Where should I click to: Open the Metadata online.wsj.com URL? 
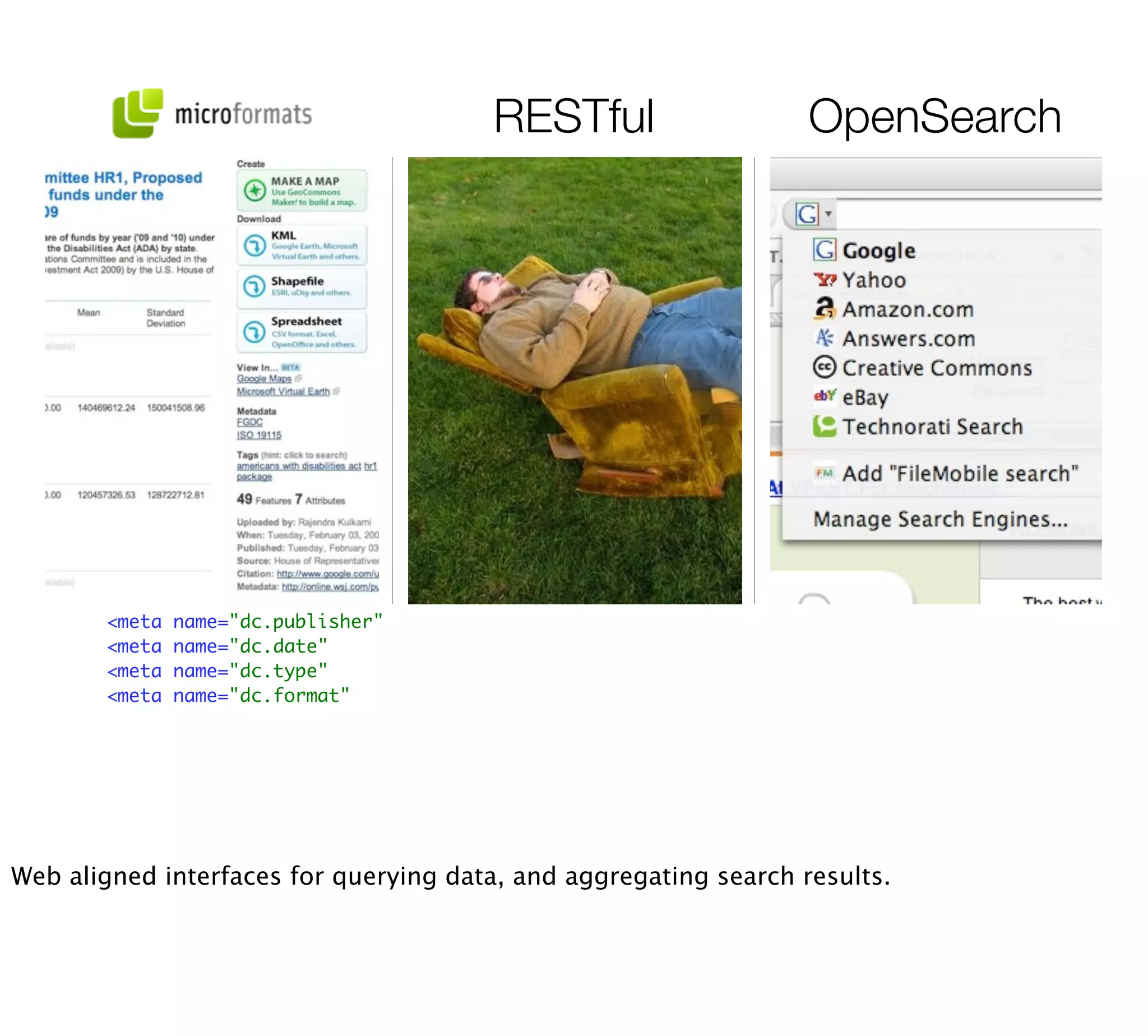pyautogui.click(x=330, y=587)
